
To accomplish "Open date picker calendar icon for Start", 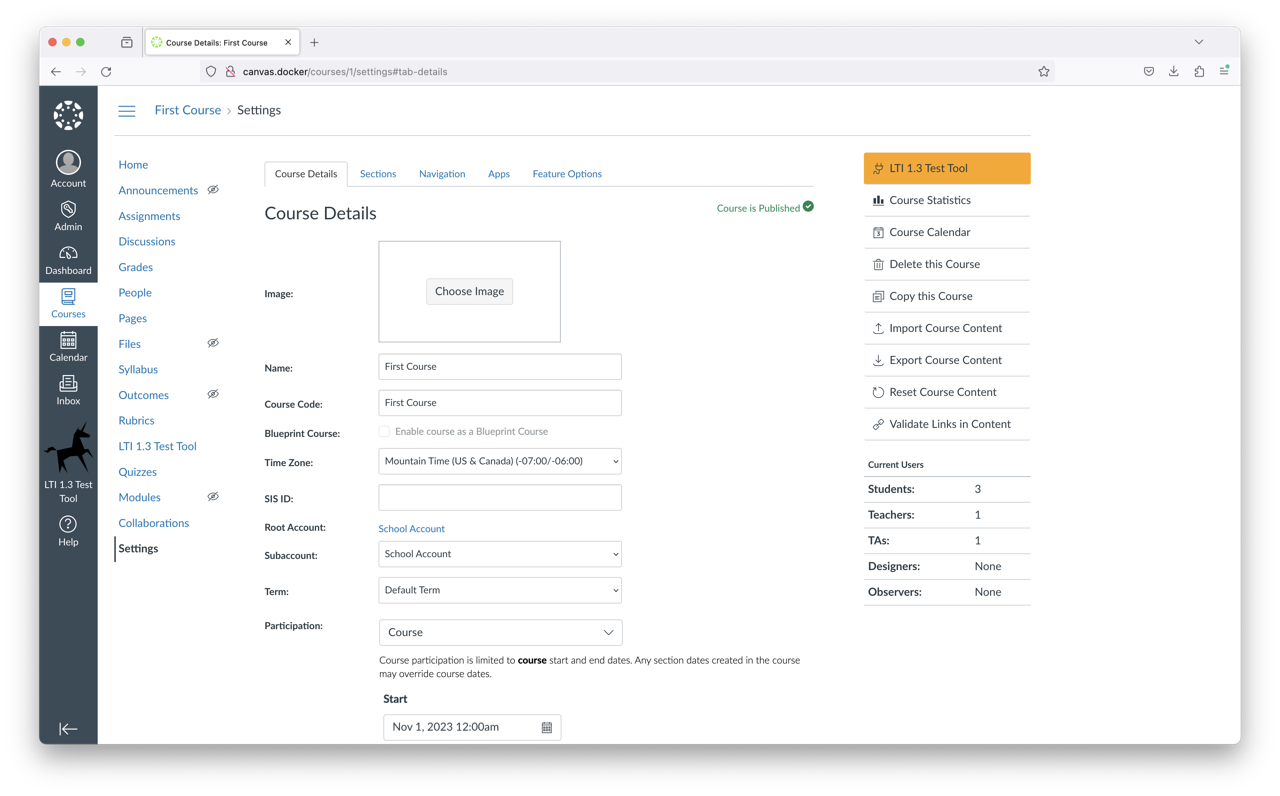I will [x=547, y=727].
